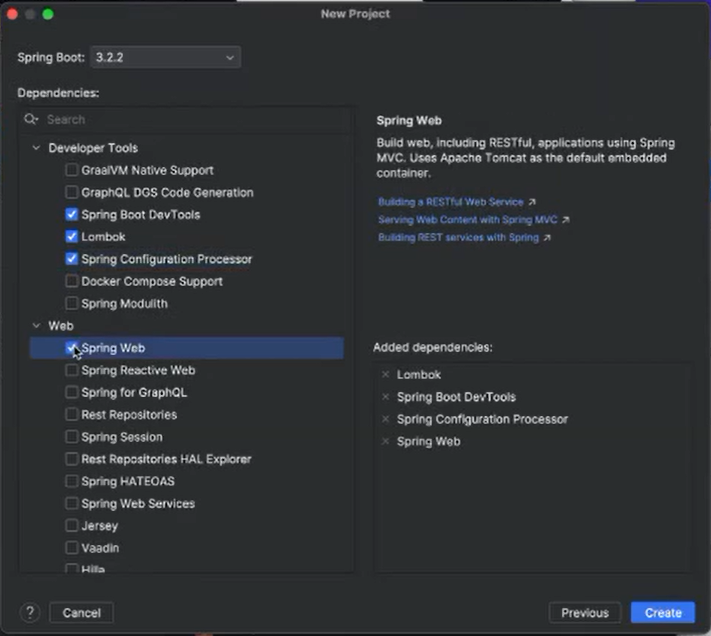This screenshot has height=636, width=711.
Task: Collapse the Developer Tools group
Action: point(36,148)
